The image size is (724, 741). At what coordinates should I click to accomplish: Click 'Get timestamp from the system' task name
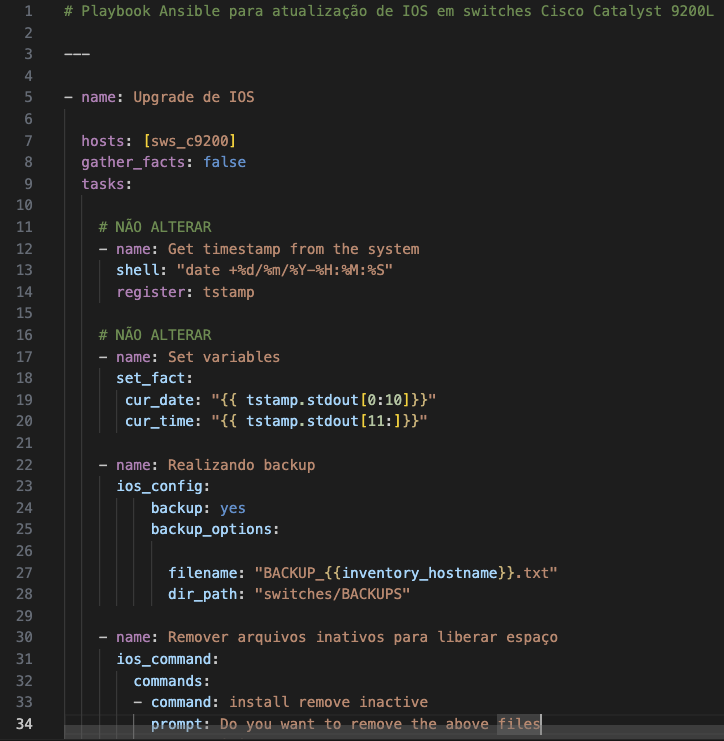[293, 249]
